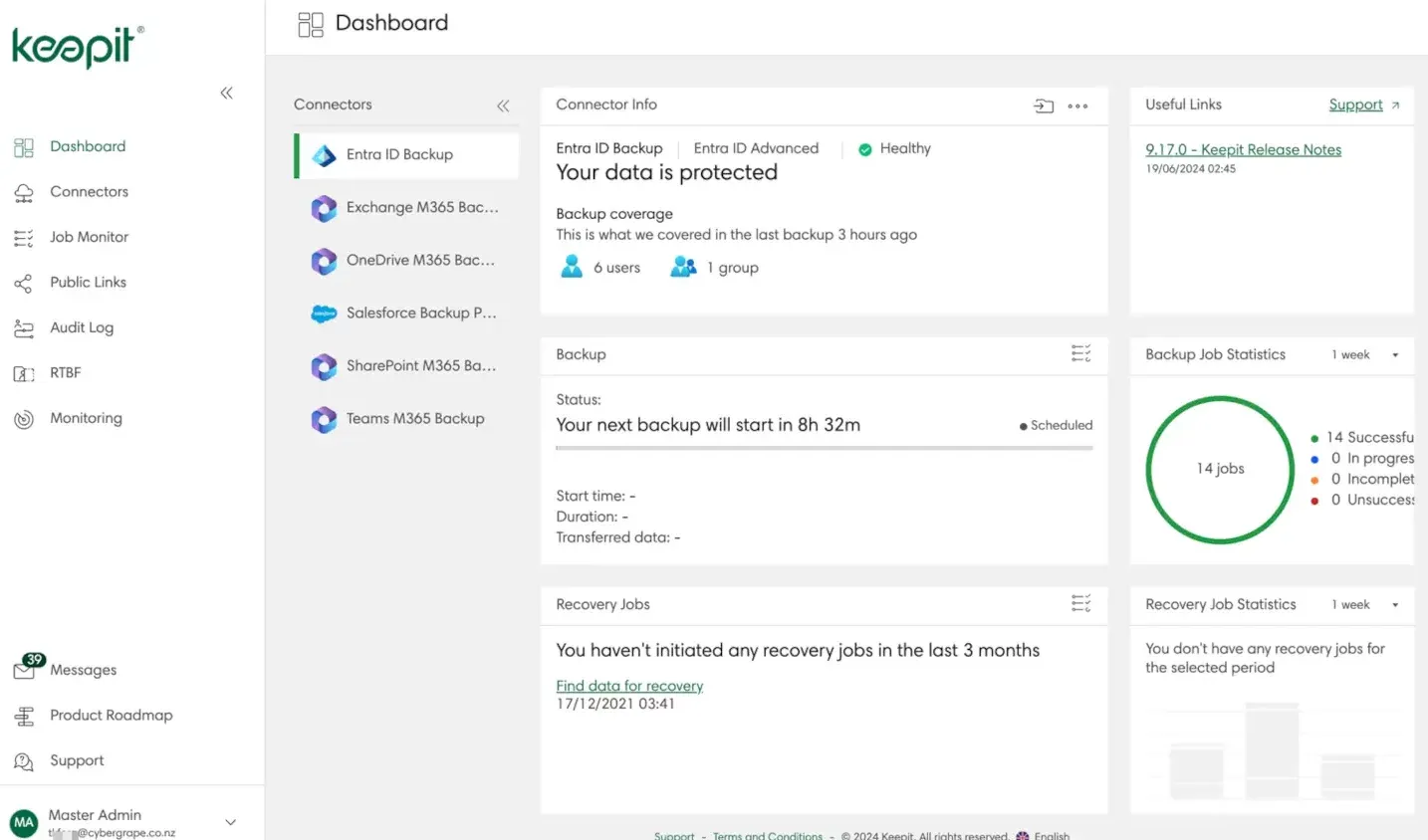Click the MA avatar
Viewport: 1428px width, 840px height.
(x=24, y=822)
